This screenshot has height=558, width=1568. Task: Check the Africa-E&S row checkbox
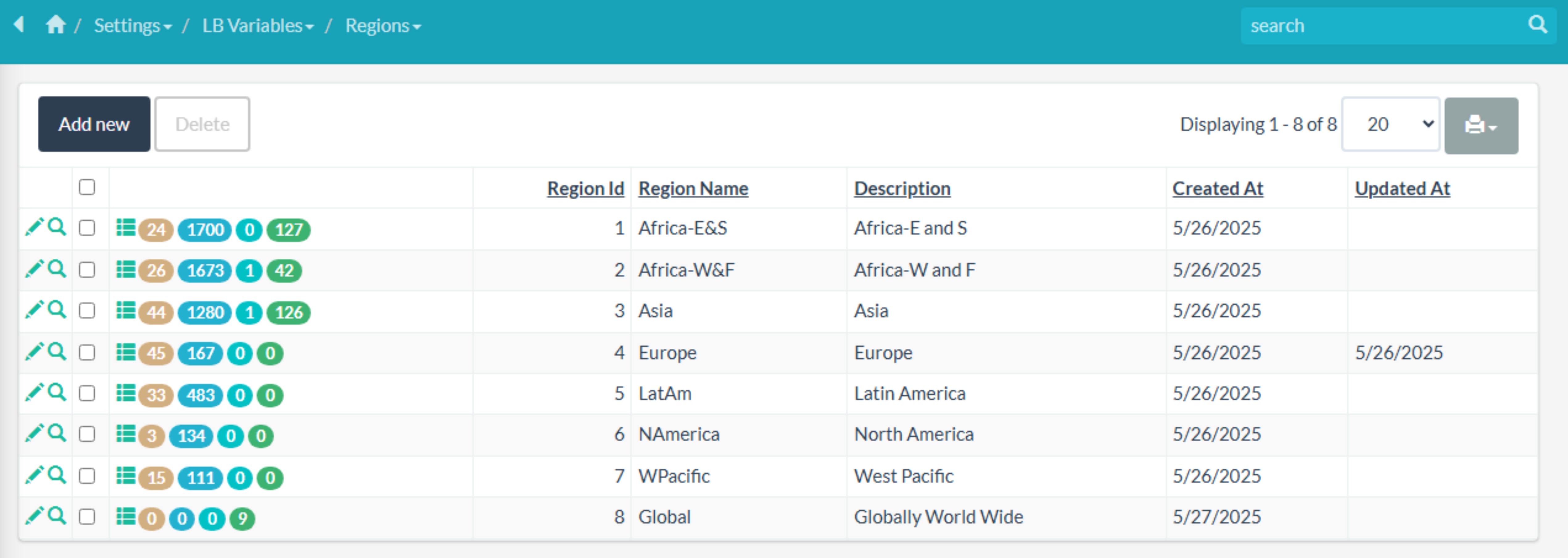[x=87, y=228]
